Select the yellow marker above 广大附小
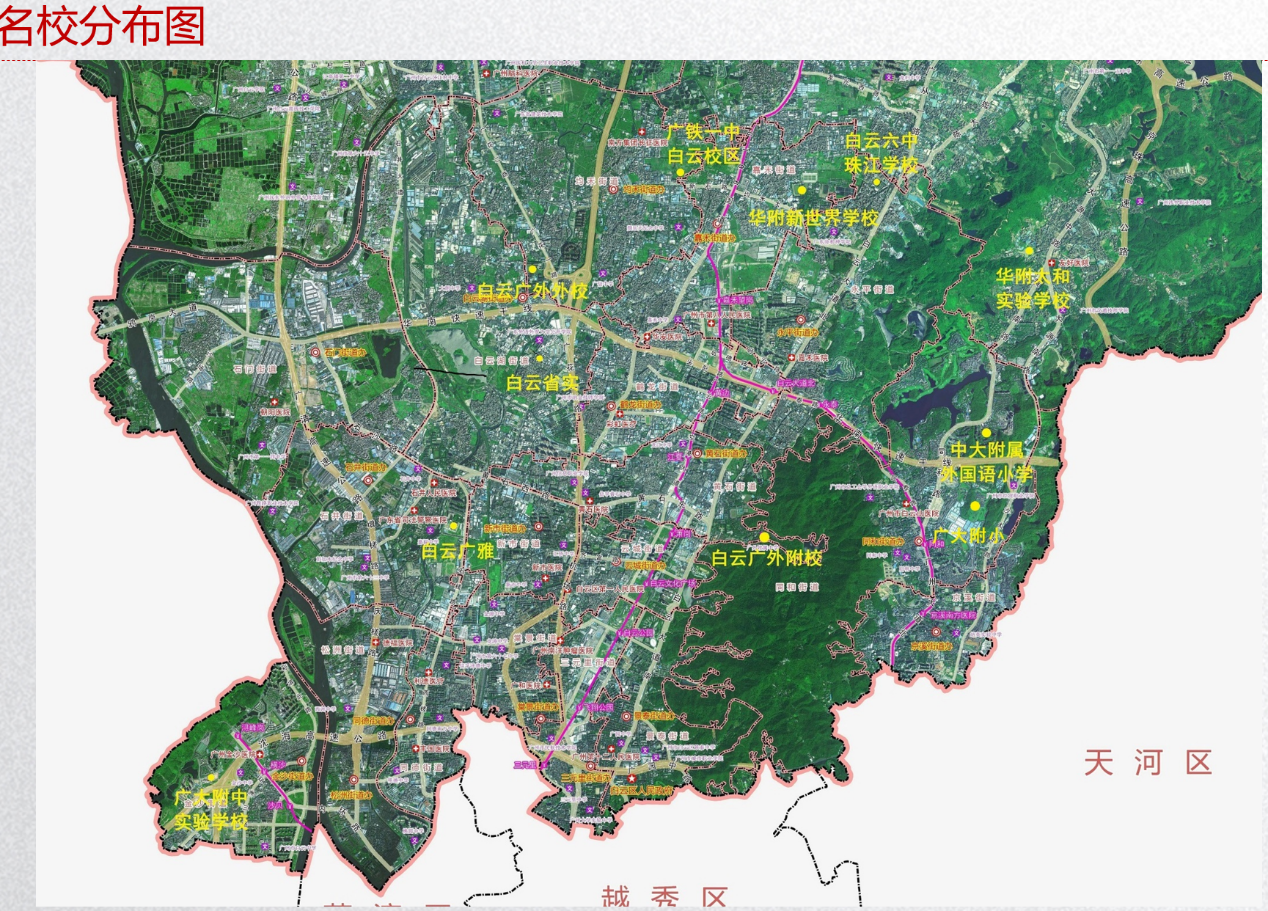Image resolution: width=1268 pixels, height=911 pixels. [x=975, y=506]
